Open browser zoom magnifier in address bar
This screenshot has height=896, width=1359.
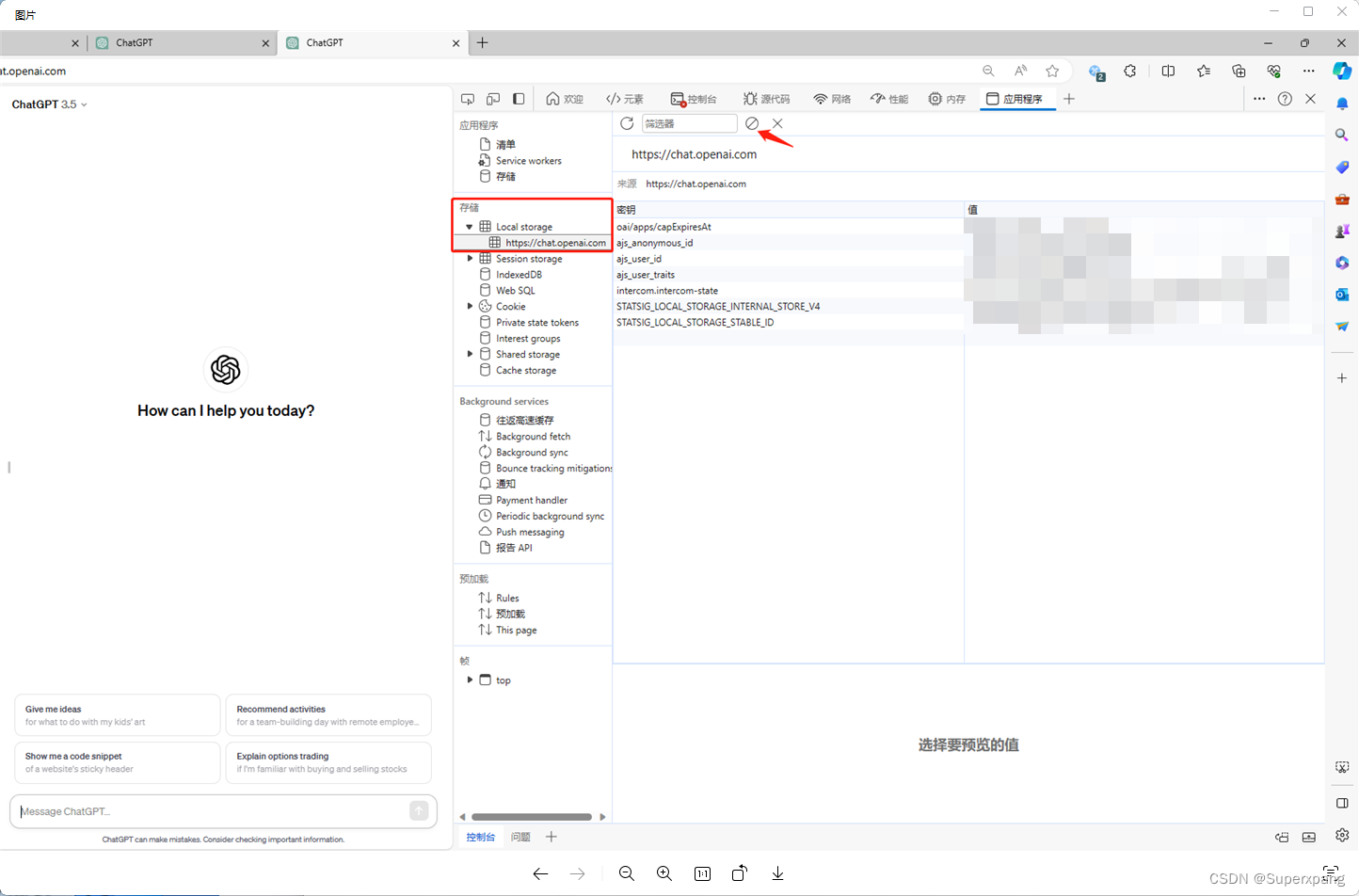988,71
